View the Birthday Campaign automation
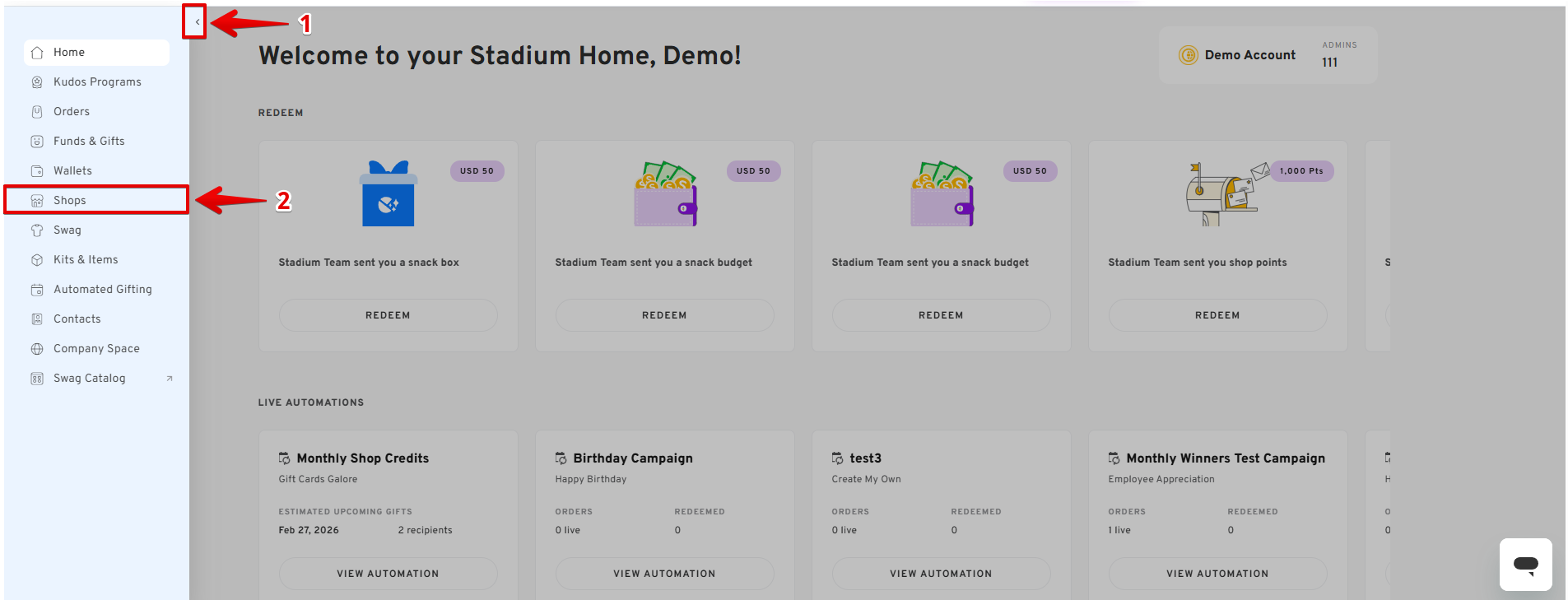 click(x=664, y=574)
